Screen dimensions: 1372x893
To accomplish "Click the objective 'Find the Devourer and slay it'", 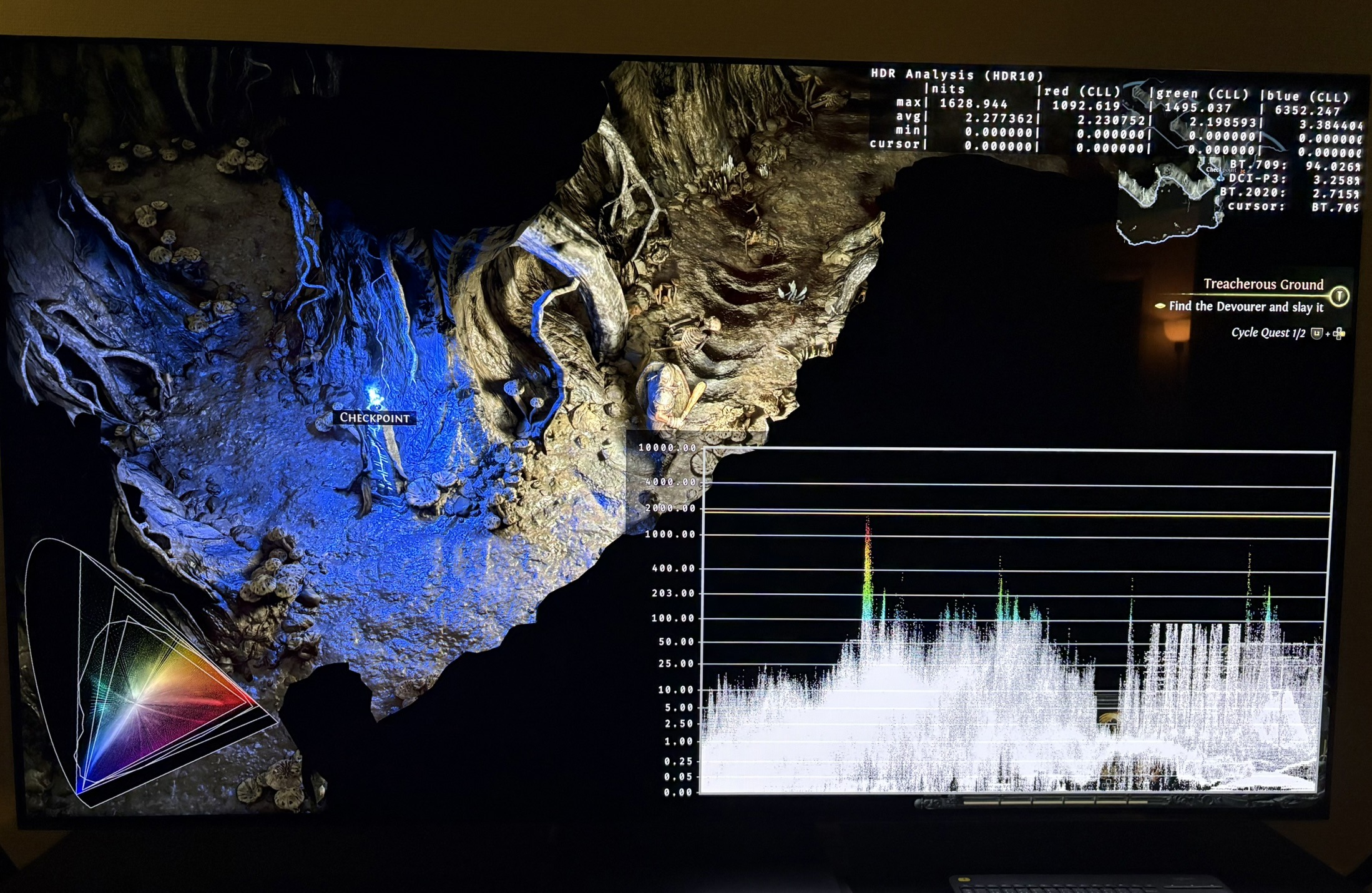I will click(1246, 307).
